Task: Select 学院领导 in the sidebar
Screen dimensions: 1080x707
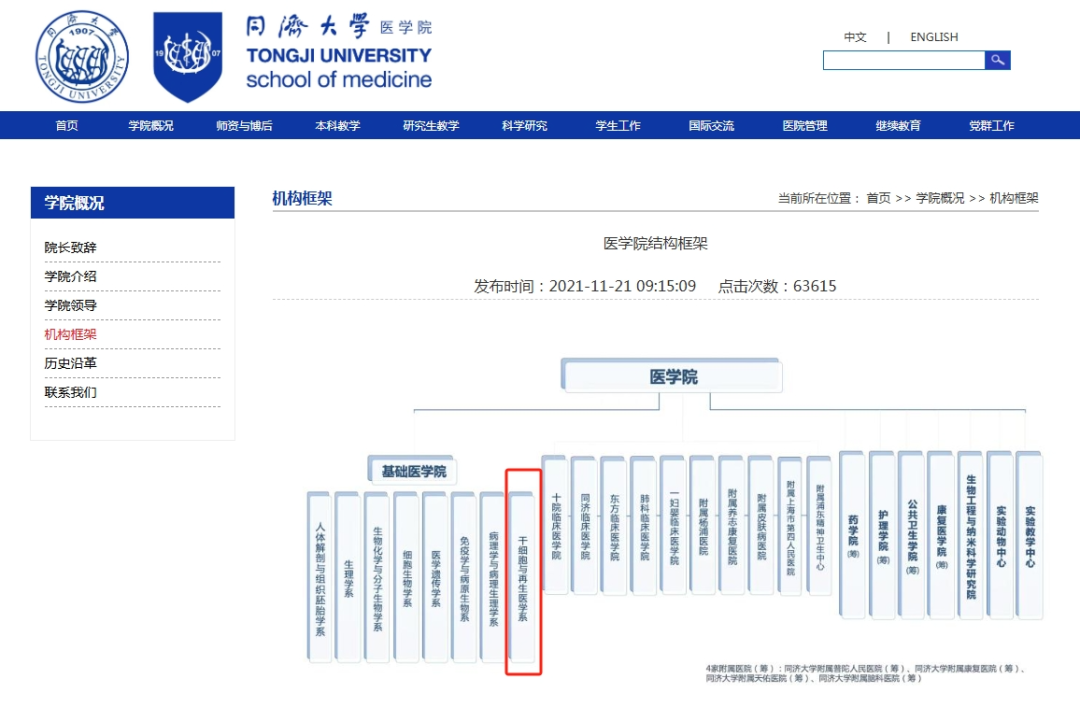Action: point(71,306)
